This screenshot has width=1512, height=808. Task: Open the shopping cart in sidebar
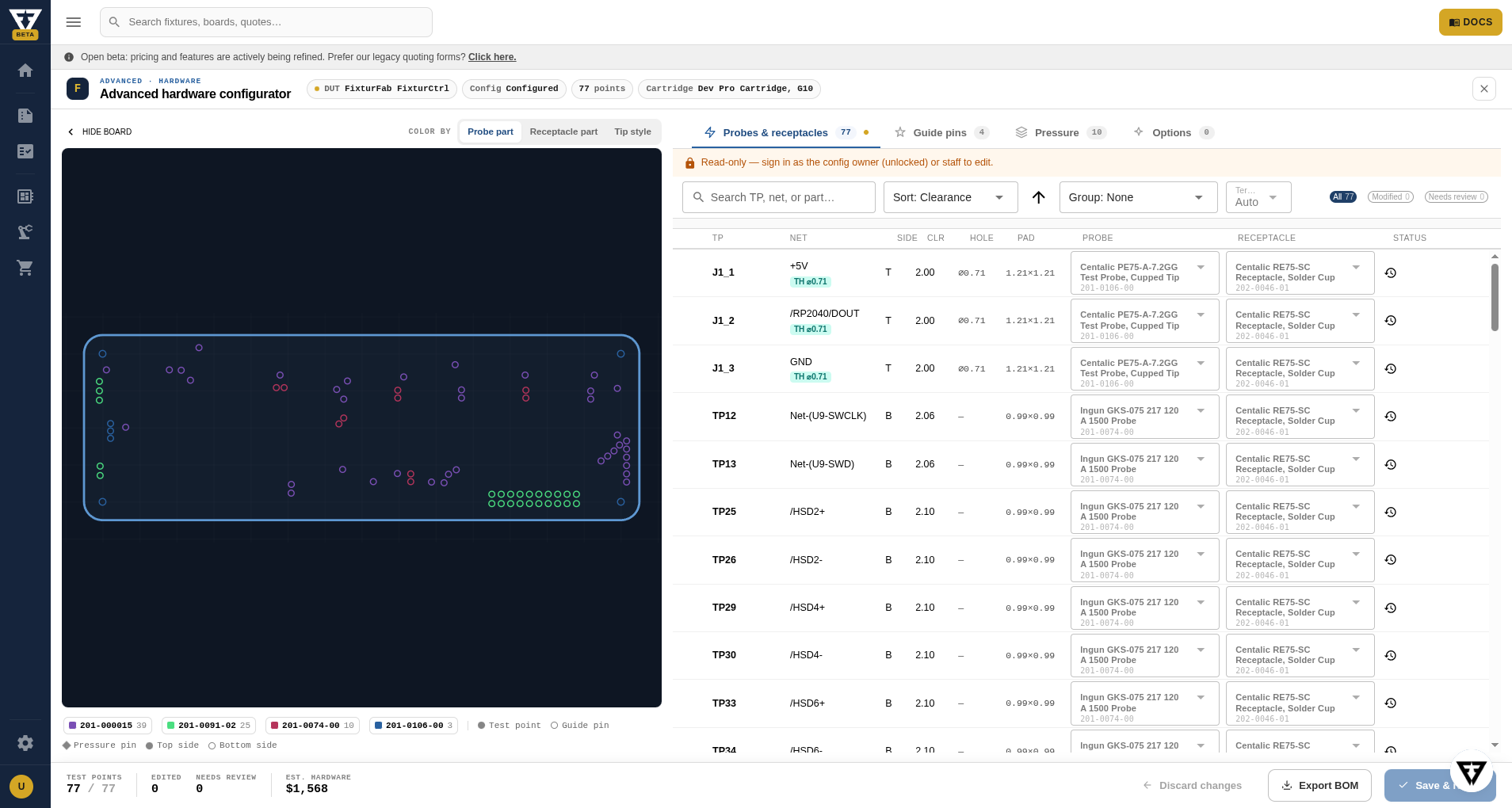tap(25, 268)
